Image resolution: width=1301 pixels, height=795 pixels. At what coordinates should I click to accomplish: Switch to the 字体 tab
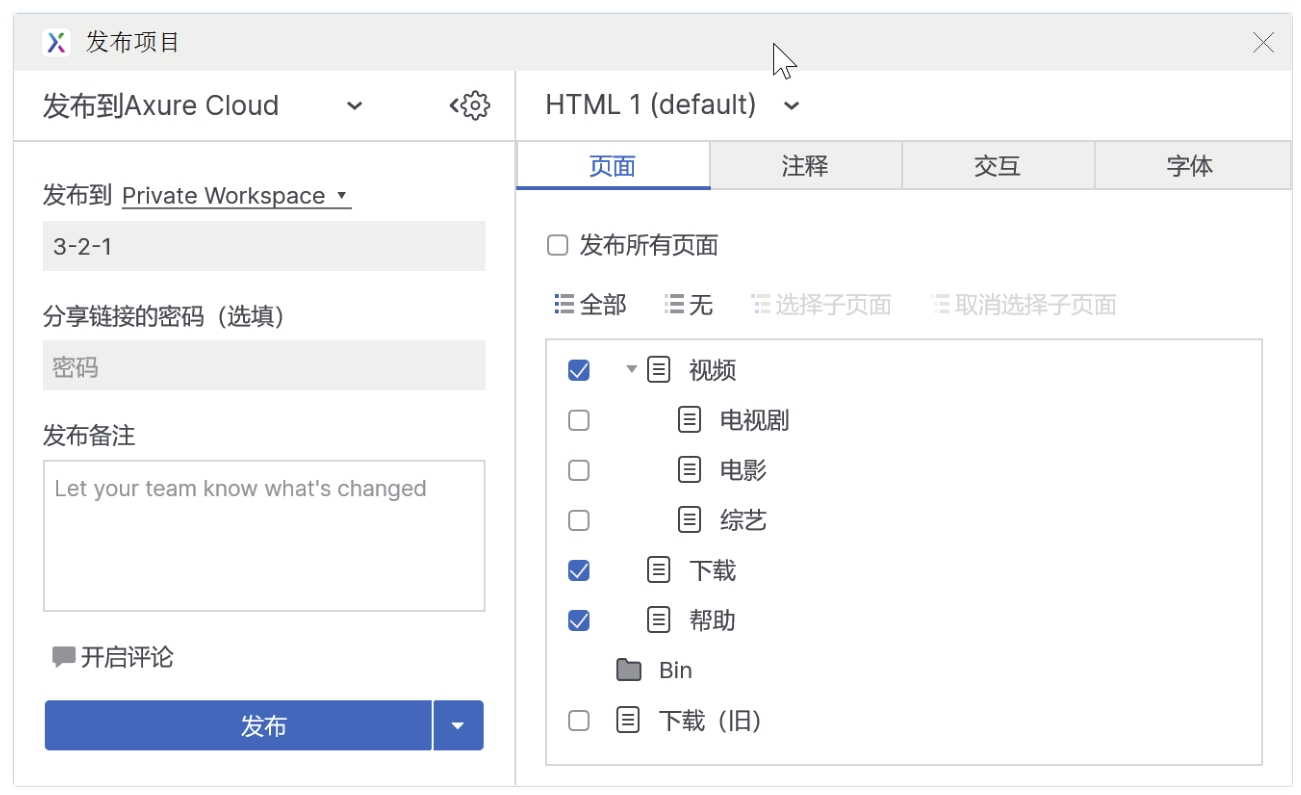click(x=1190, y=166)
